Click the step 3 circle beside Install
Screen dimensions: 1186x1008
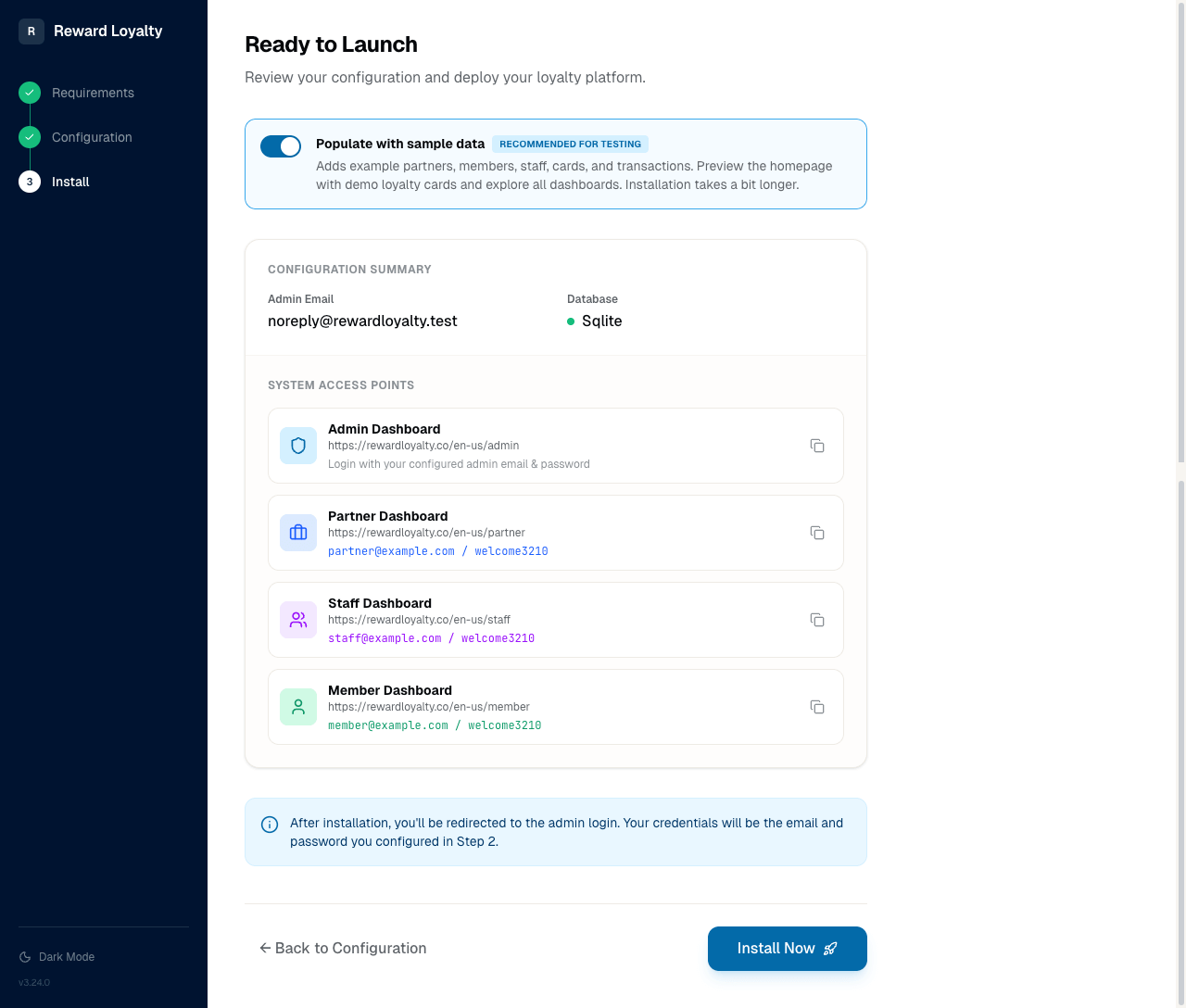click(x=29, y=182)
